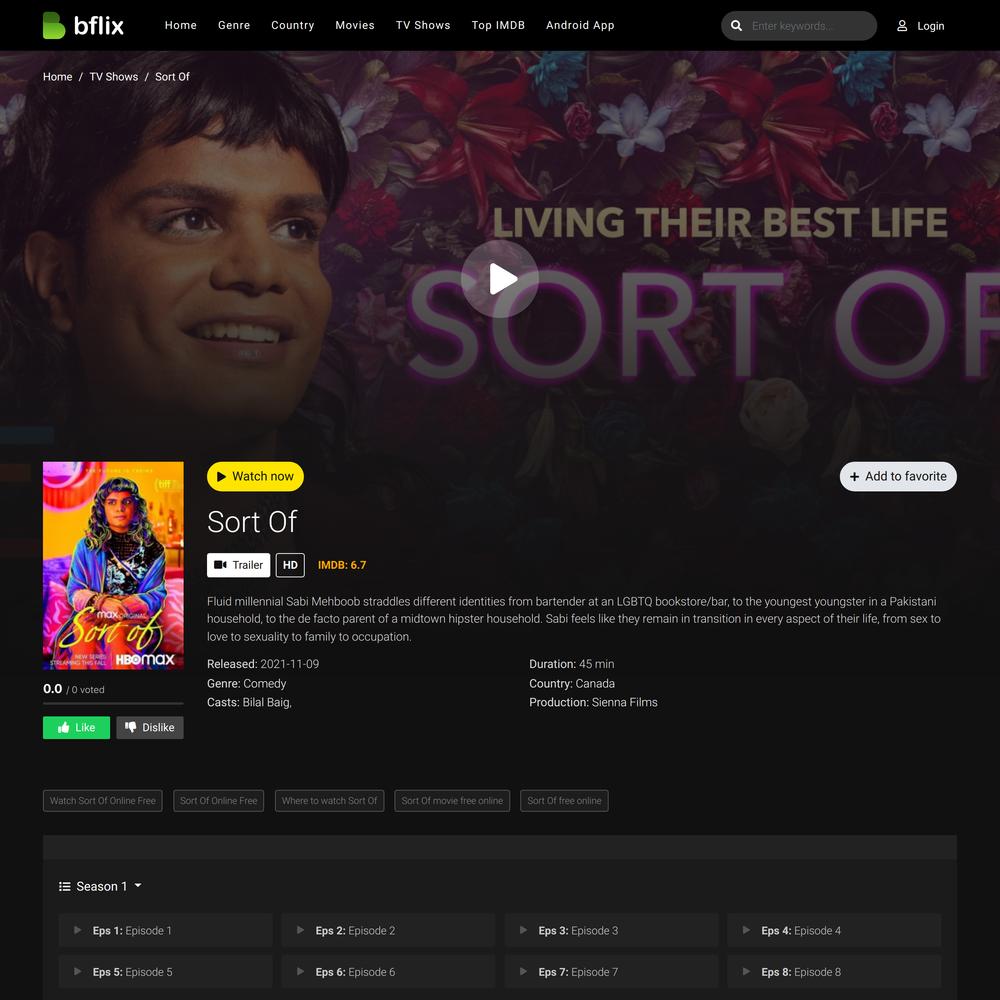Click the camera icon on the Trailer button
The width and height of the screenshot is (1000, 1000).
(220, 564)
